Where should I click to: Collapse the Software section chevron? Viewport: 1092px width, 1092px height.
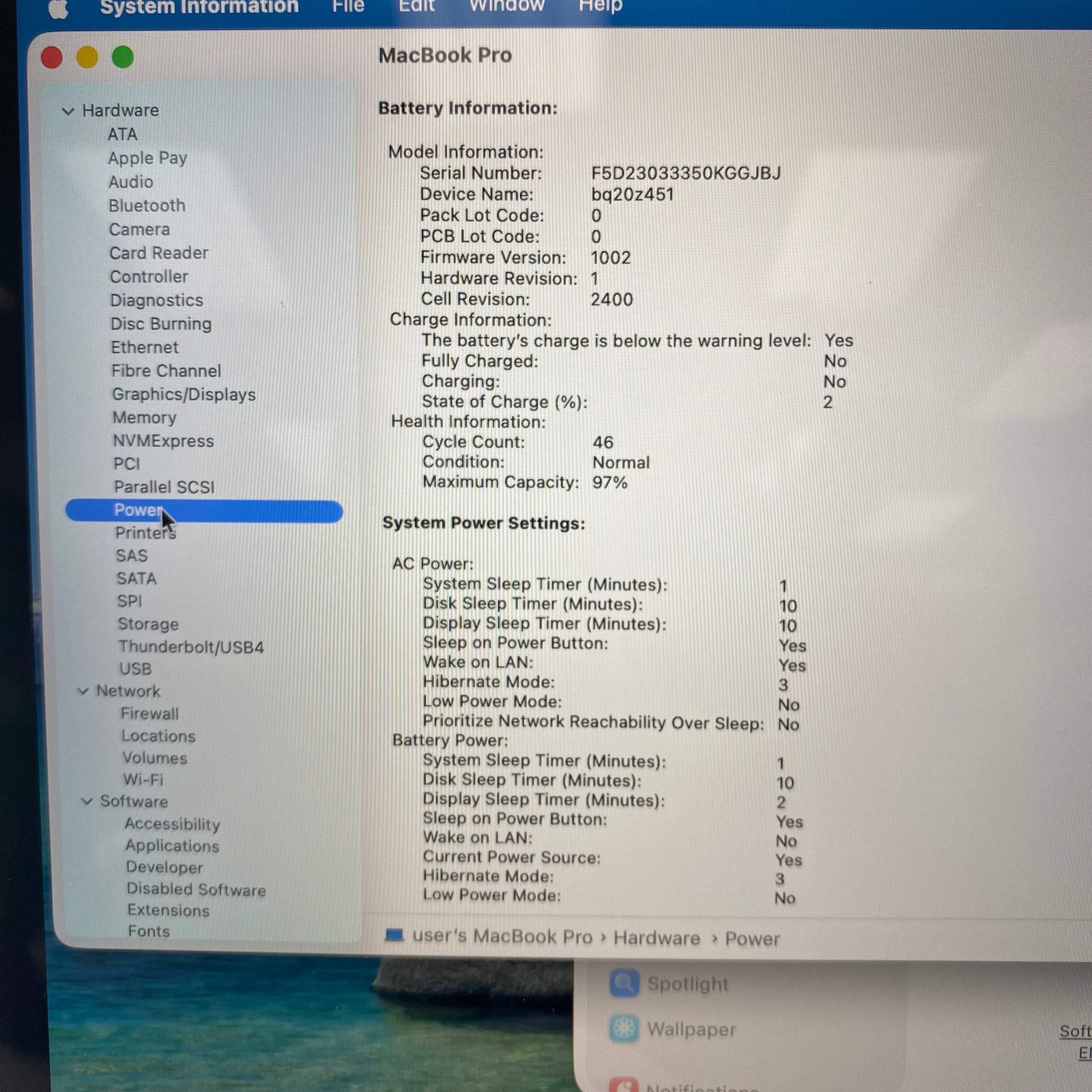(x=87, y=801)
